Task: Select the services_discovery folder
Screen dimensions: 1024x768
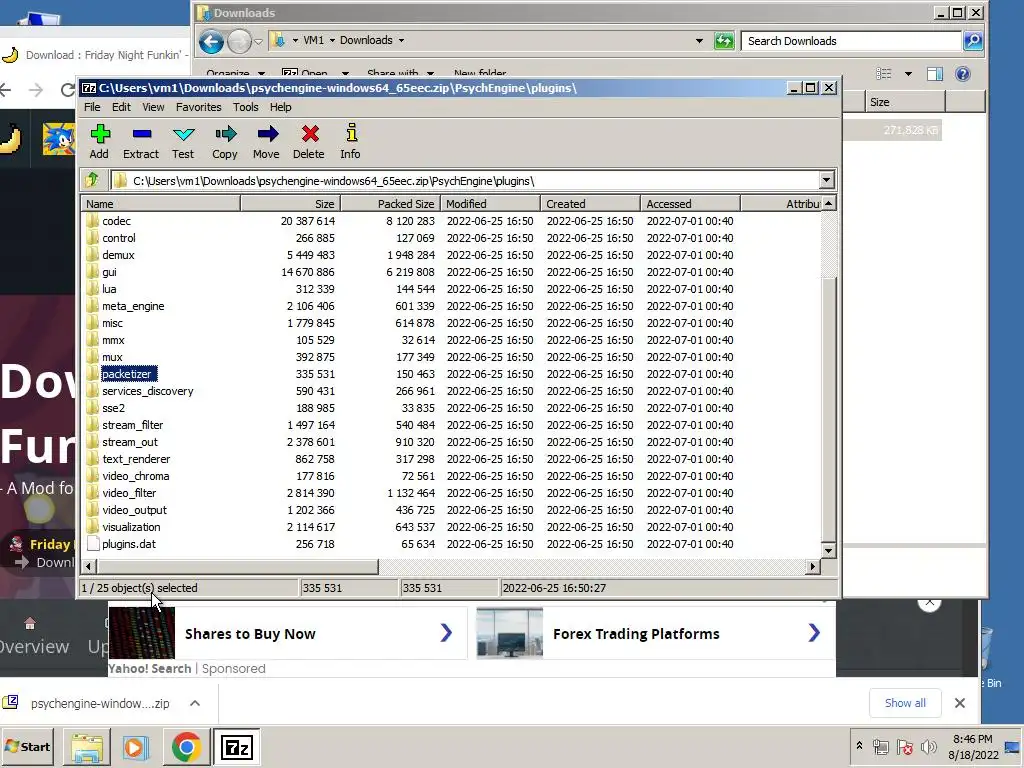Action: coord(148,391)
